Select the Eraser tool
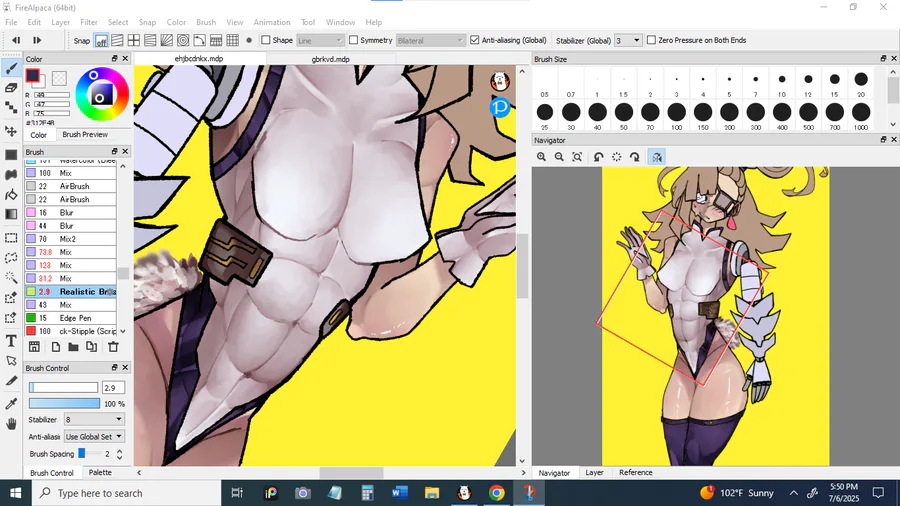Screen dimensions: 900x506 (11, 88)
